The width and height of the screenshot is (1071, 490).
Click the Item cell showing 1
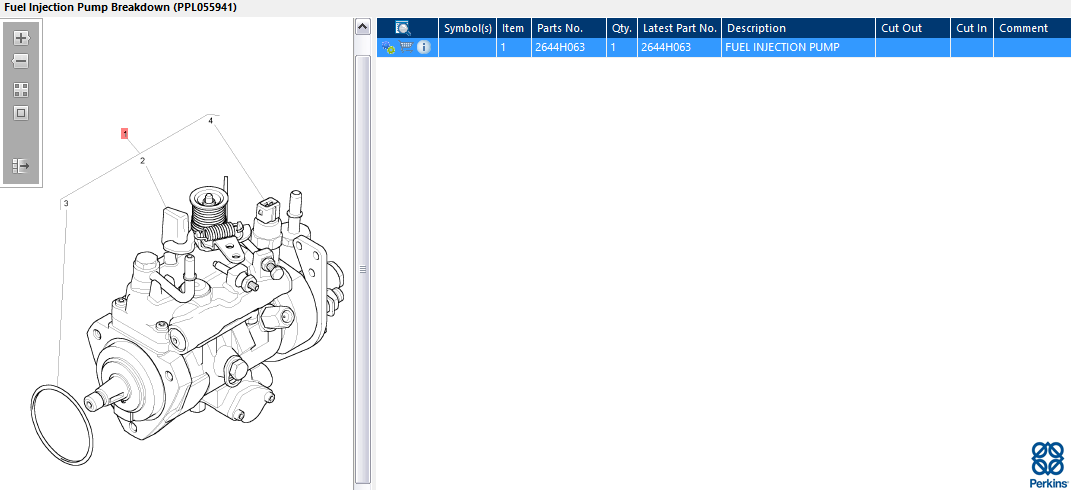[x=514, y=47]
